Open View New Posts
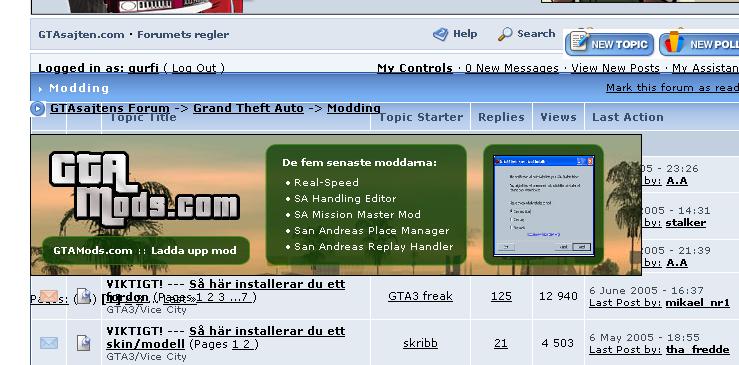This screenshot has height=365, width=739. tap(615, 68)
